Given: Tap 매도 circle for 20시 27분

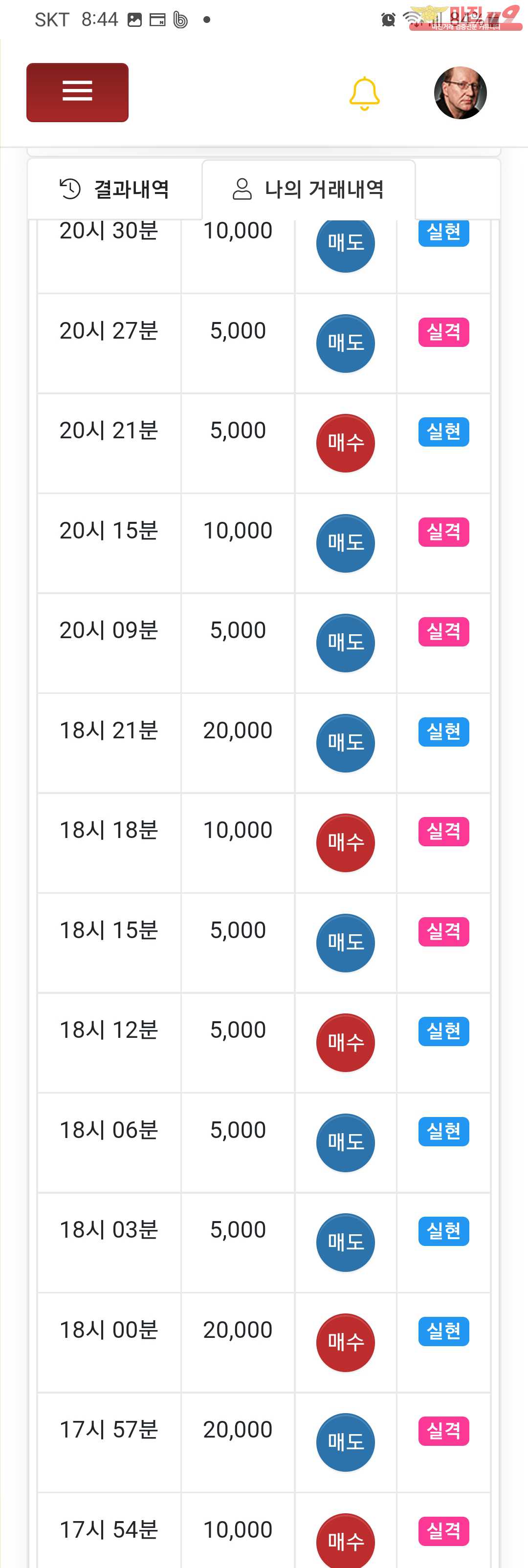Looking at the screenshot, I should click(345, 344).
